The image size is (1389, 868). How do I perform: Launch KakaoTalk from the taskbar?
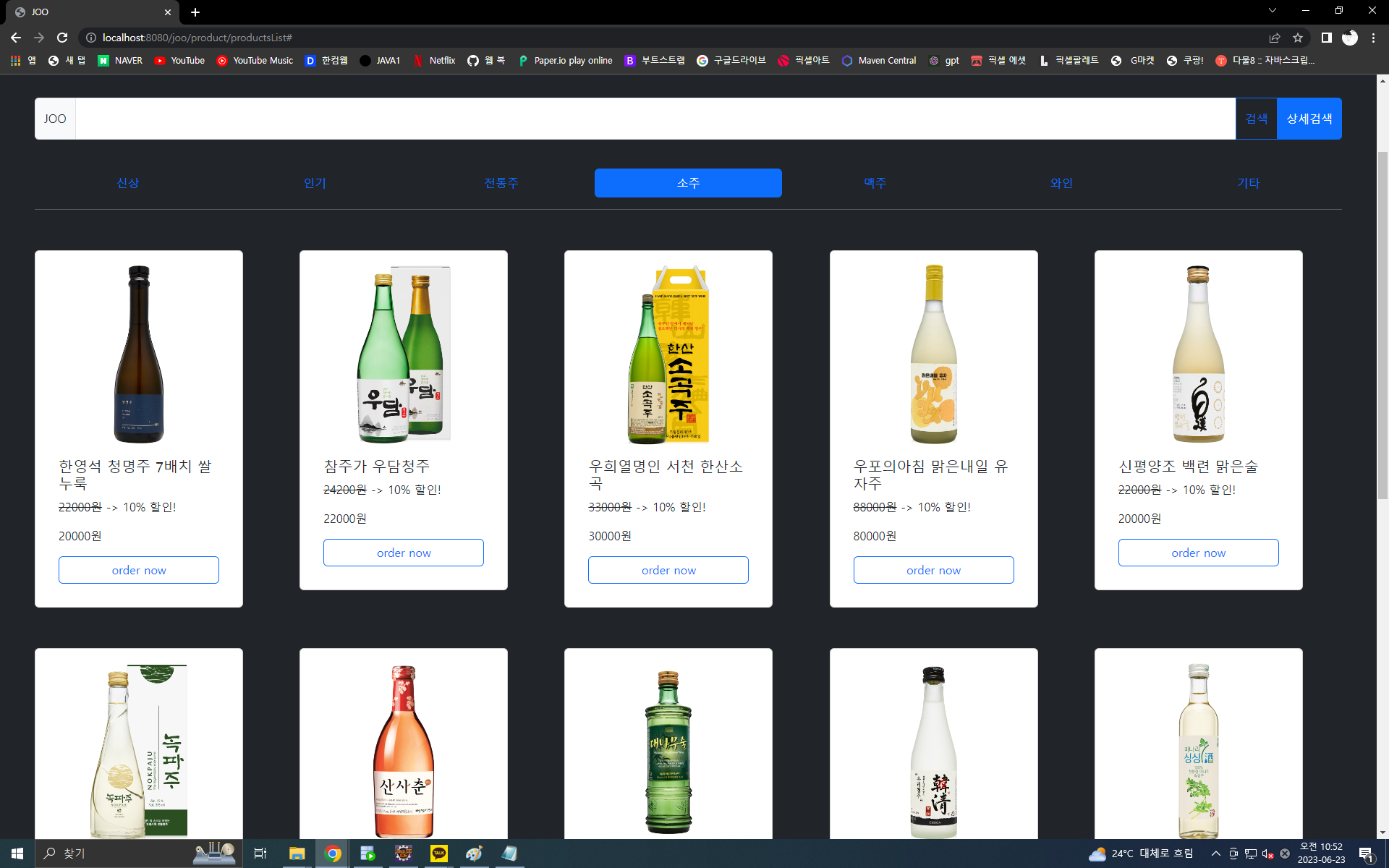point(439,854)
